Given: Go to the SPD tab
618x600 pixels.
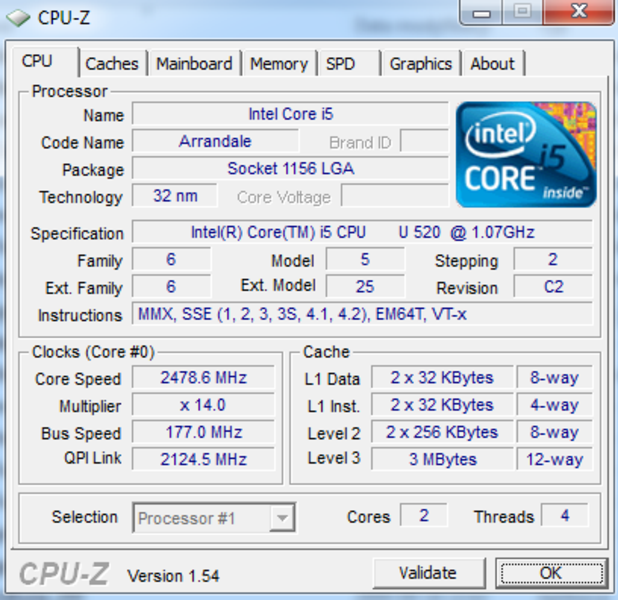Looking at the screenshot, I should point(349,63).
